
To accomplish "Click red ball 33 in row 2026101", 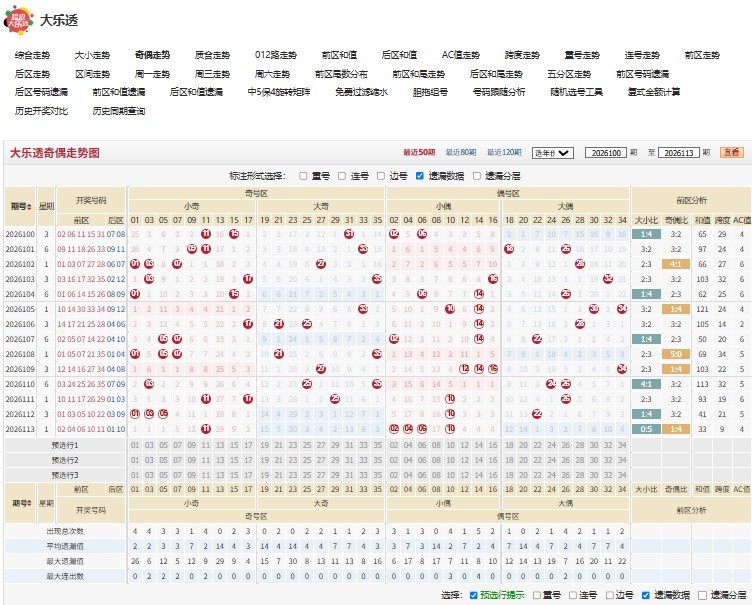I will pyautogui.click(x=363, y=249).
